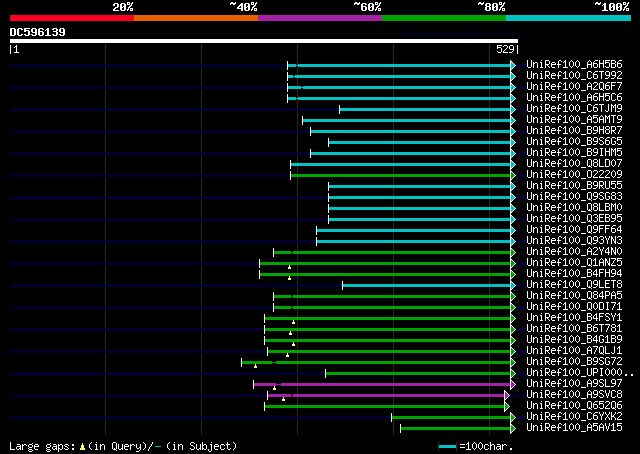
Task: Select the UniRef100_Q0DI71 label
Action: [574, 307]
